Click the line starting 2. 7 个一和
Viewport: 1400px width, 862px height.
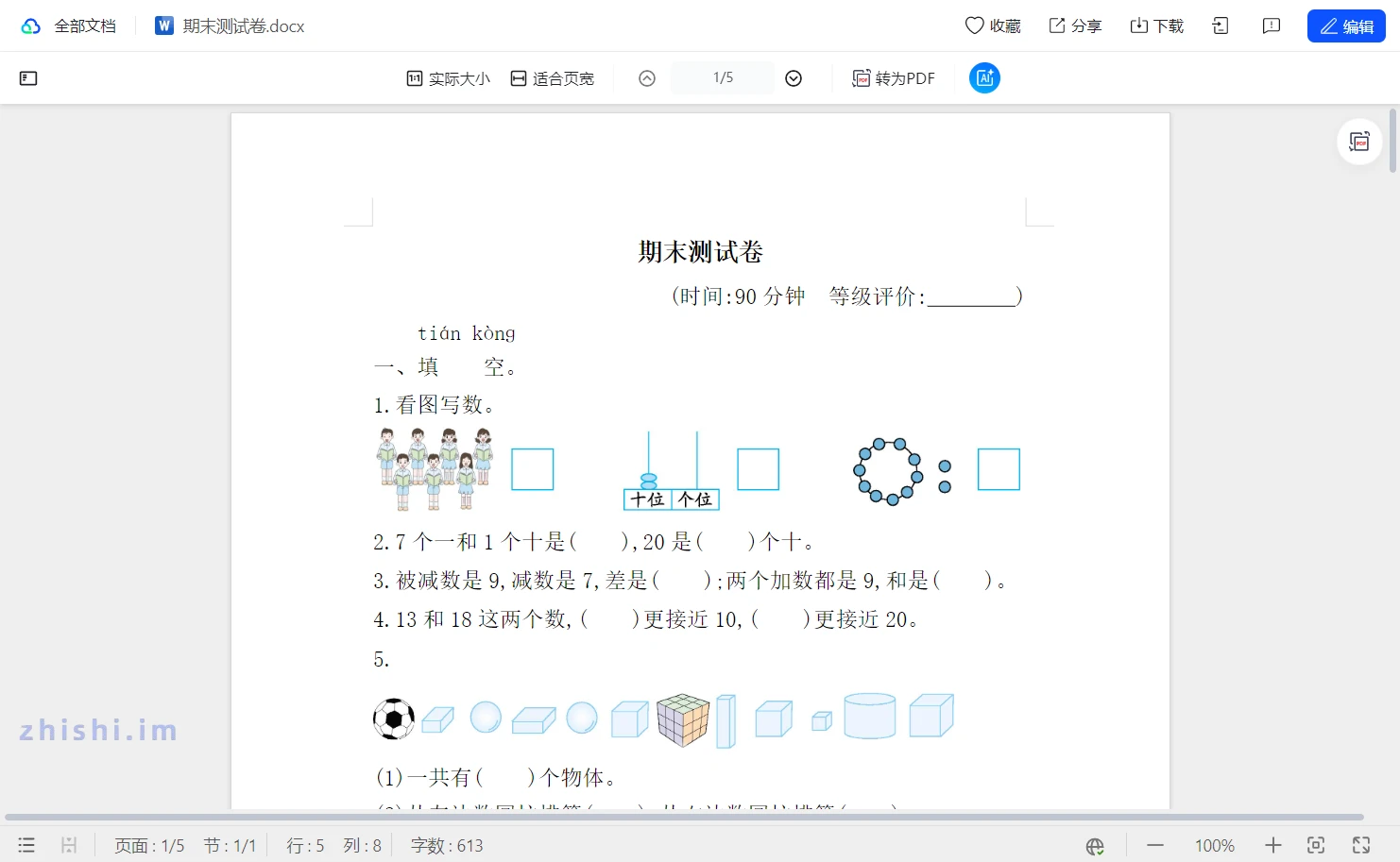coord(593,542)
